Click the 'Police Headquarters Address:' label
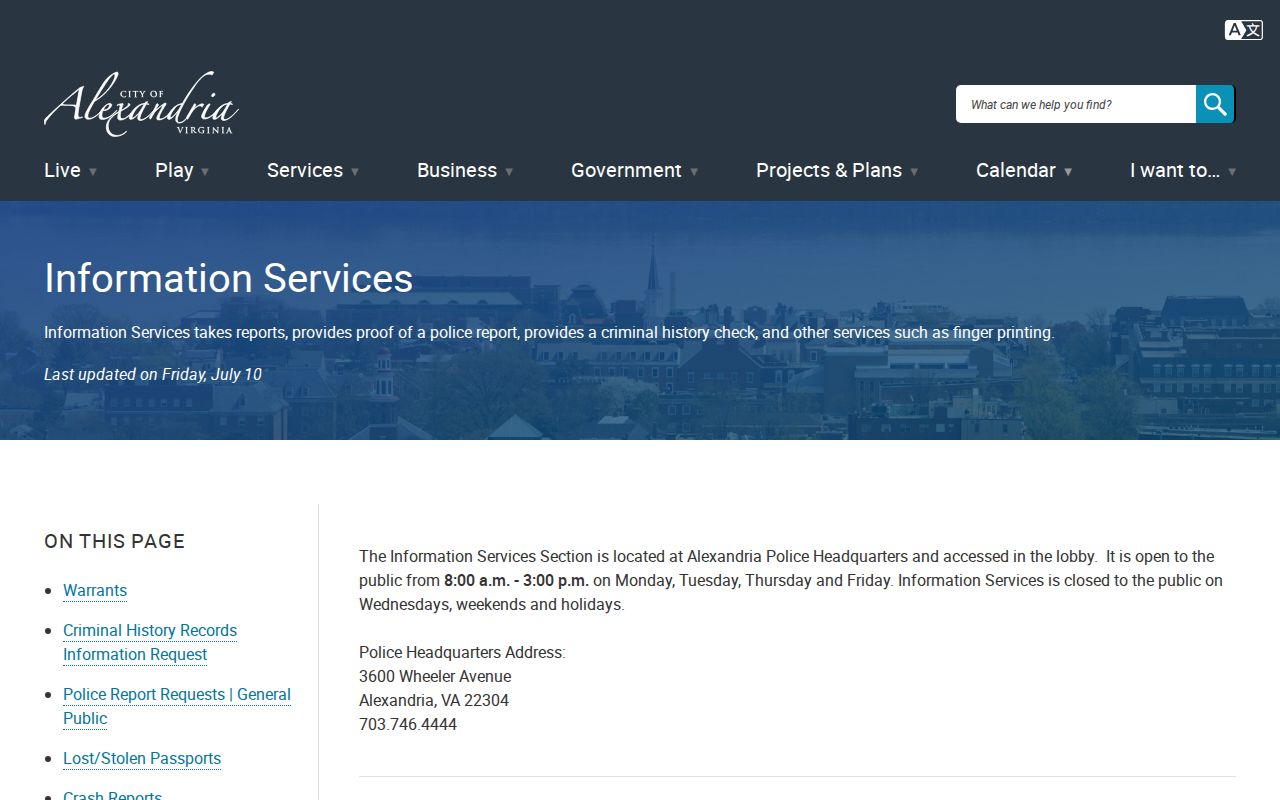Screen dimensions: 1280x800 click(462, 652)
